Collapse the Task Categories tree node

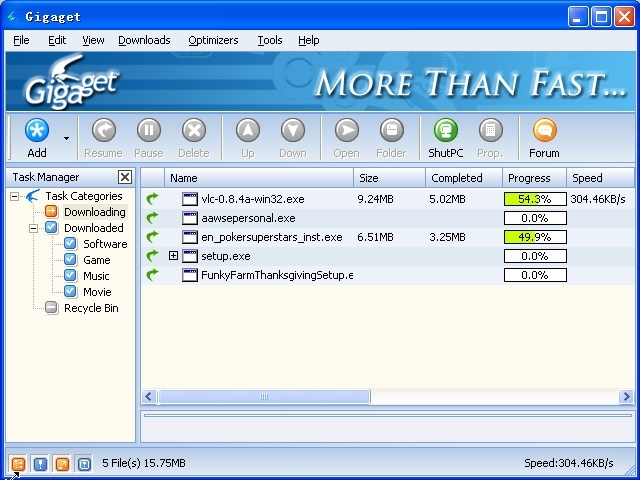14,196
